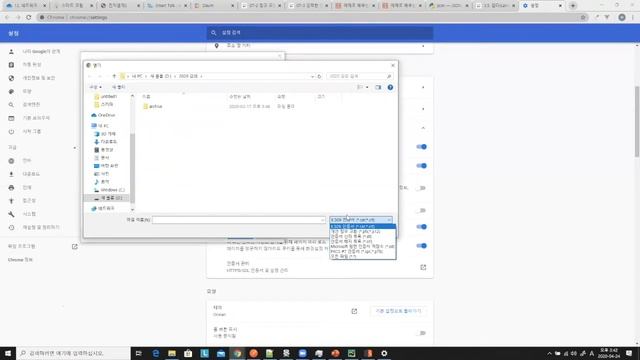This screenshot has height=360, width=640.
Task: Open System wrench icon in sidebar
Action: click(11, 214)
